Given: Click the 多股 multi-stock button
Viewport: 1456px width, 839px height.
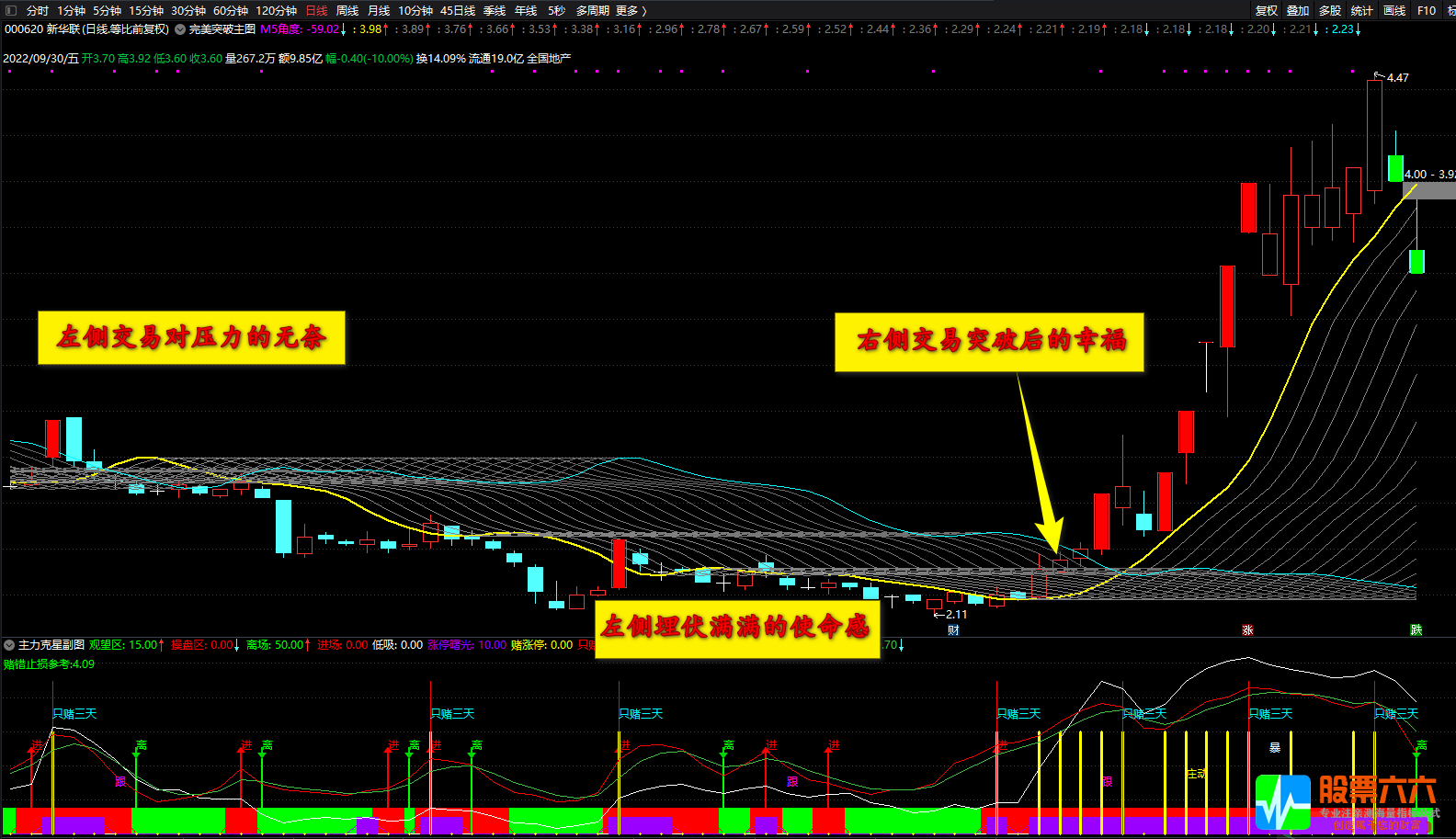Looking at the screenshot, I should pyautogui.click(x=1330, y=10).
